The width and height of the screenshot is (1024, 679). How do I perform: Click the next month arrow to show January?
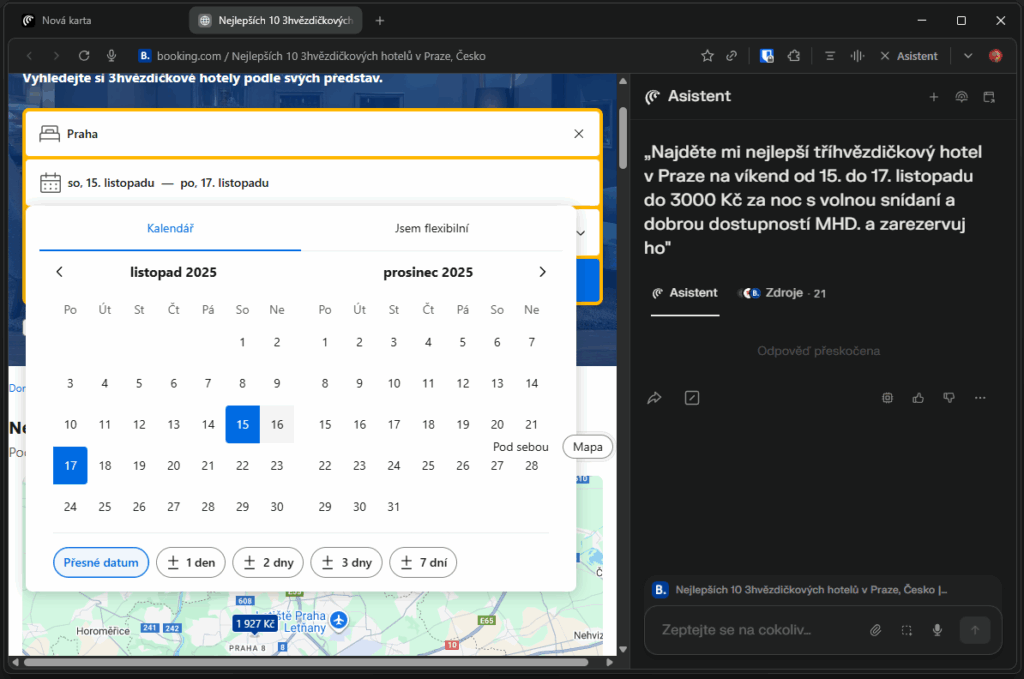coord(542,271)
